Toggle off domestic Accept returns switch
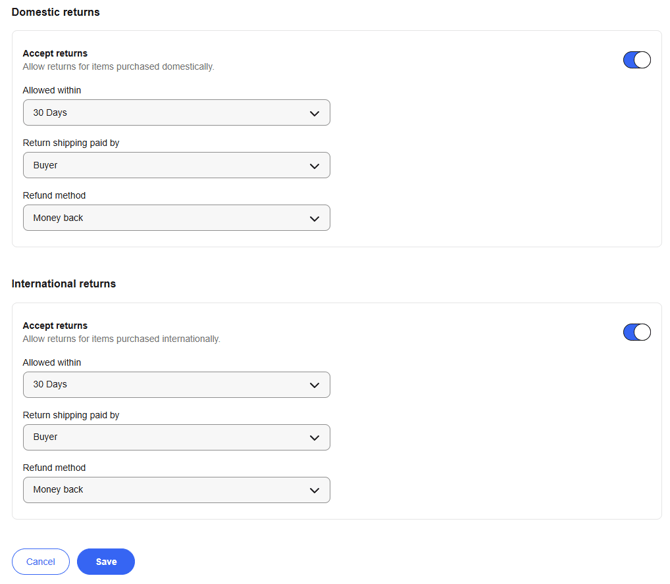The height and width of the screenshot is (584, 670). (x=636, y=60)
